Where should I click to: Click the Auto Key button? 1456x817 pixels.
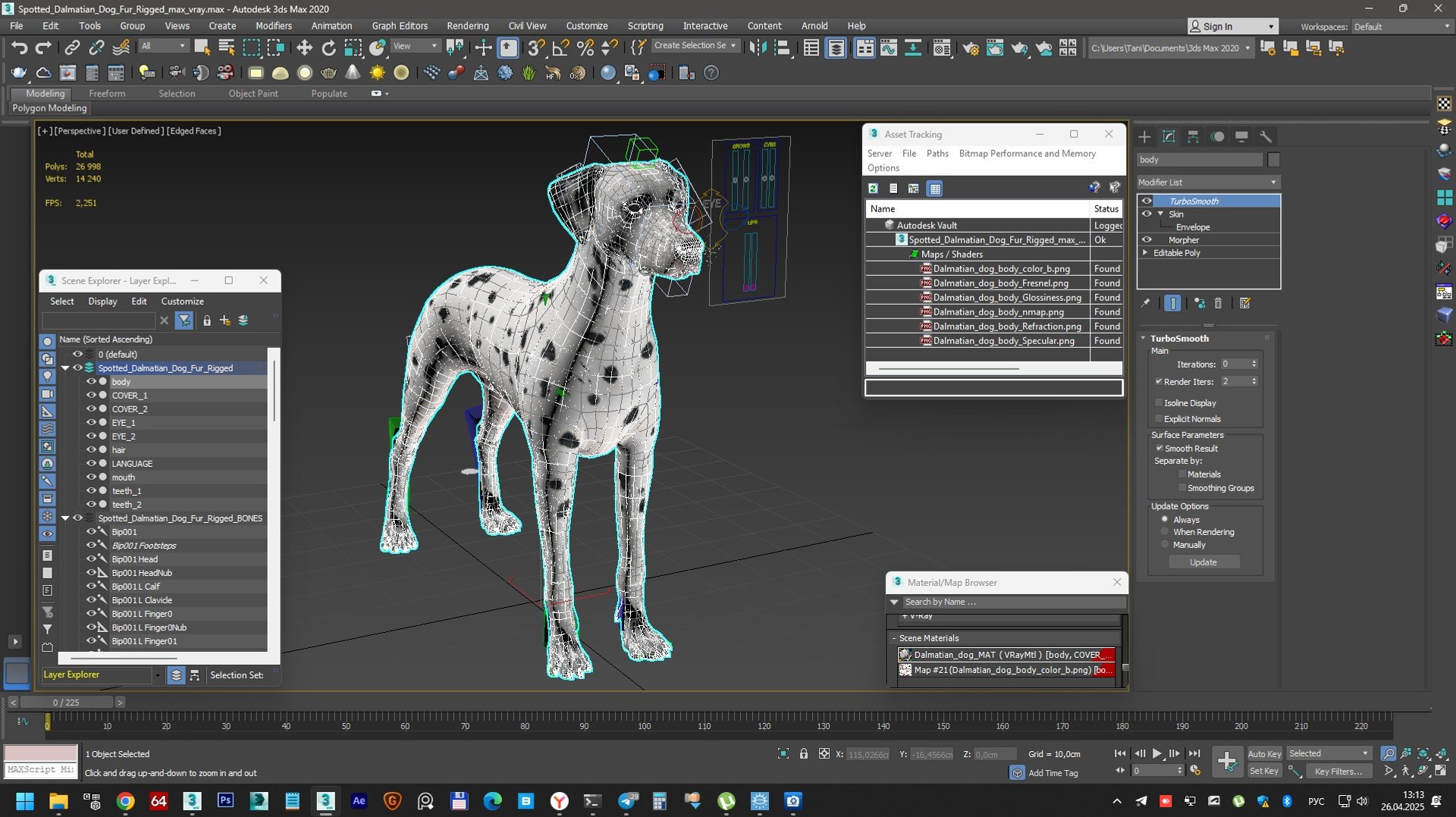(1264, 753)
